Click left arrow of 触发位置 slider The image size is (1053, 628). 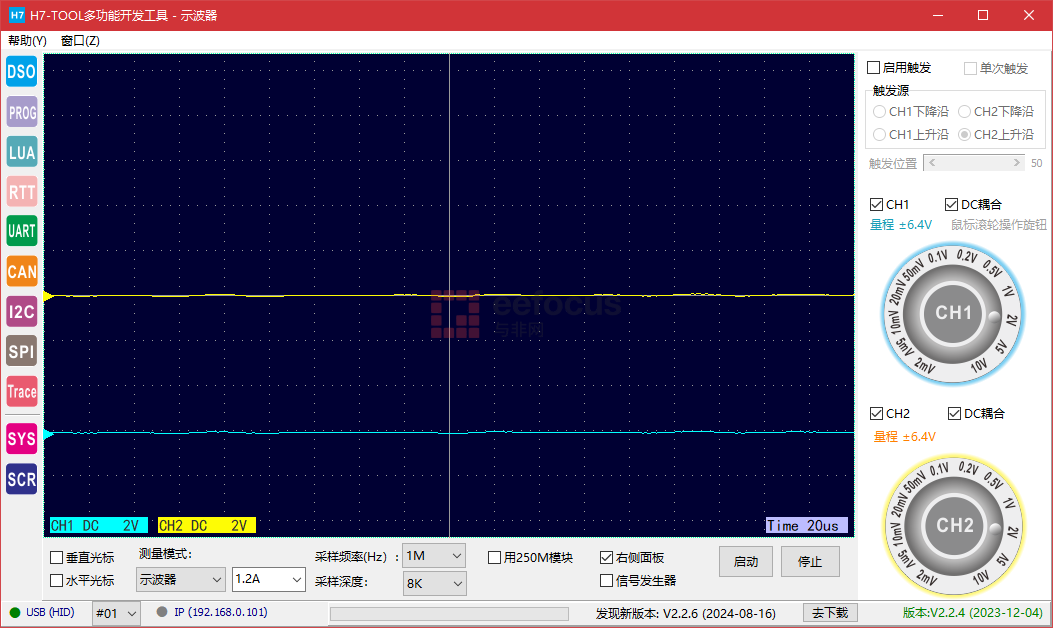coord(932,163)
